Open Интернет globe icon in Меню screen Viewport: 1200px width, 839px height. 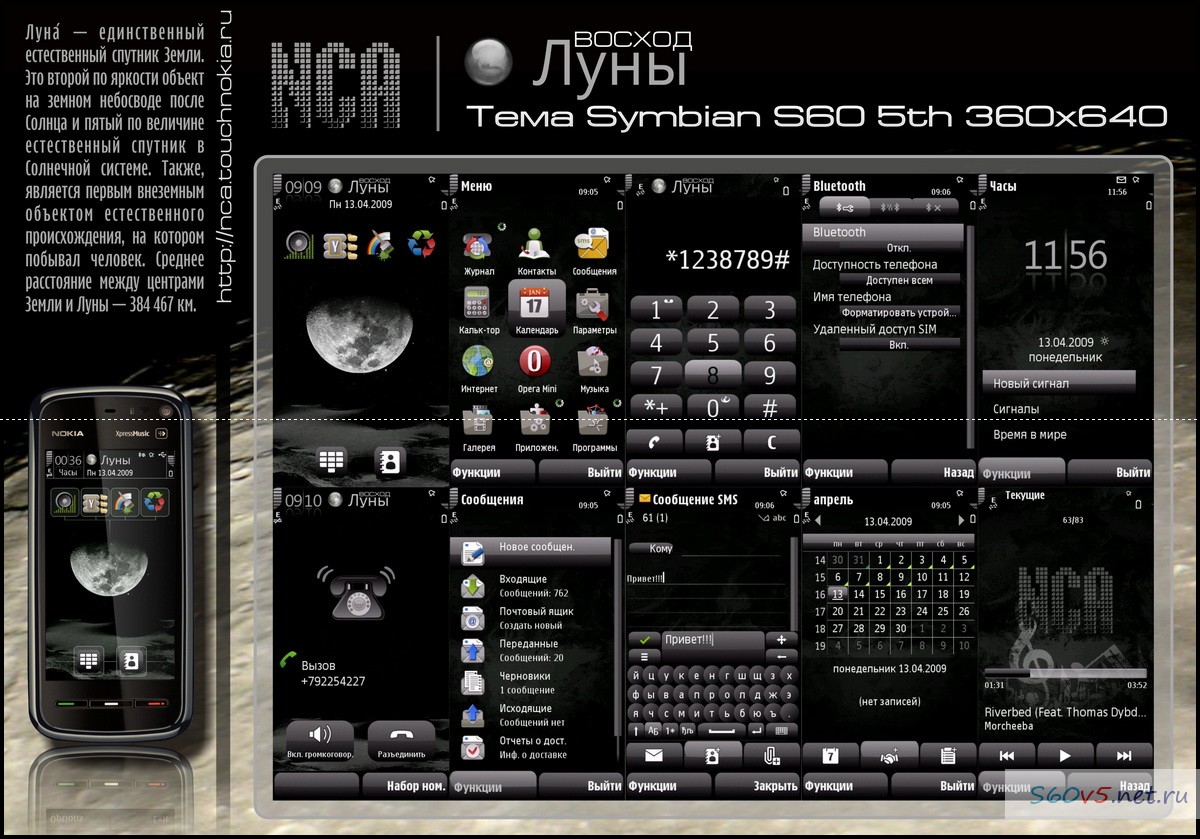(479, 362)
